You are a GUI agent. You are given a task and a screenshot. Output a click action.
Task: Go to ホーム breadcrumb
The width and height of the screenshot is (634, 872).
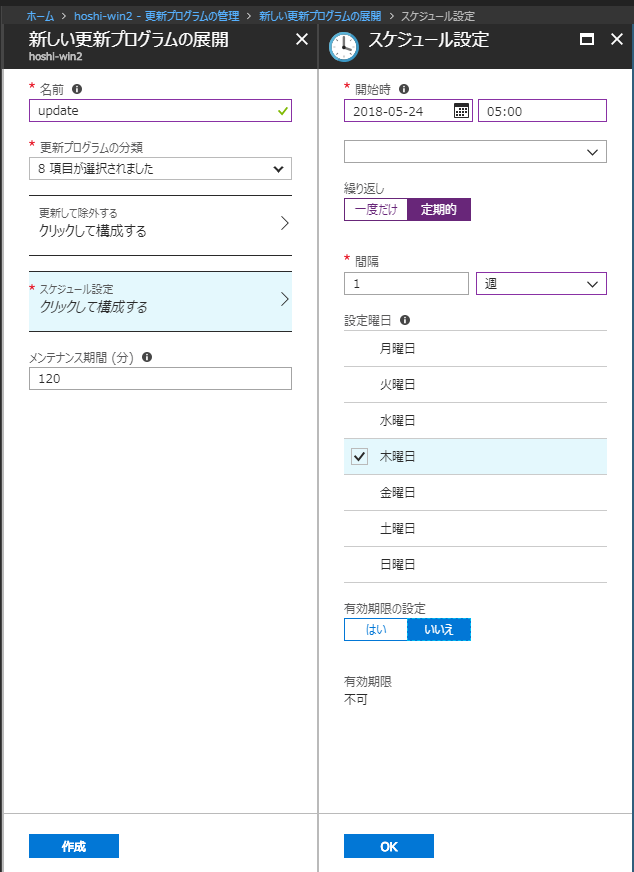[40, 16]
